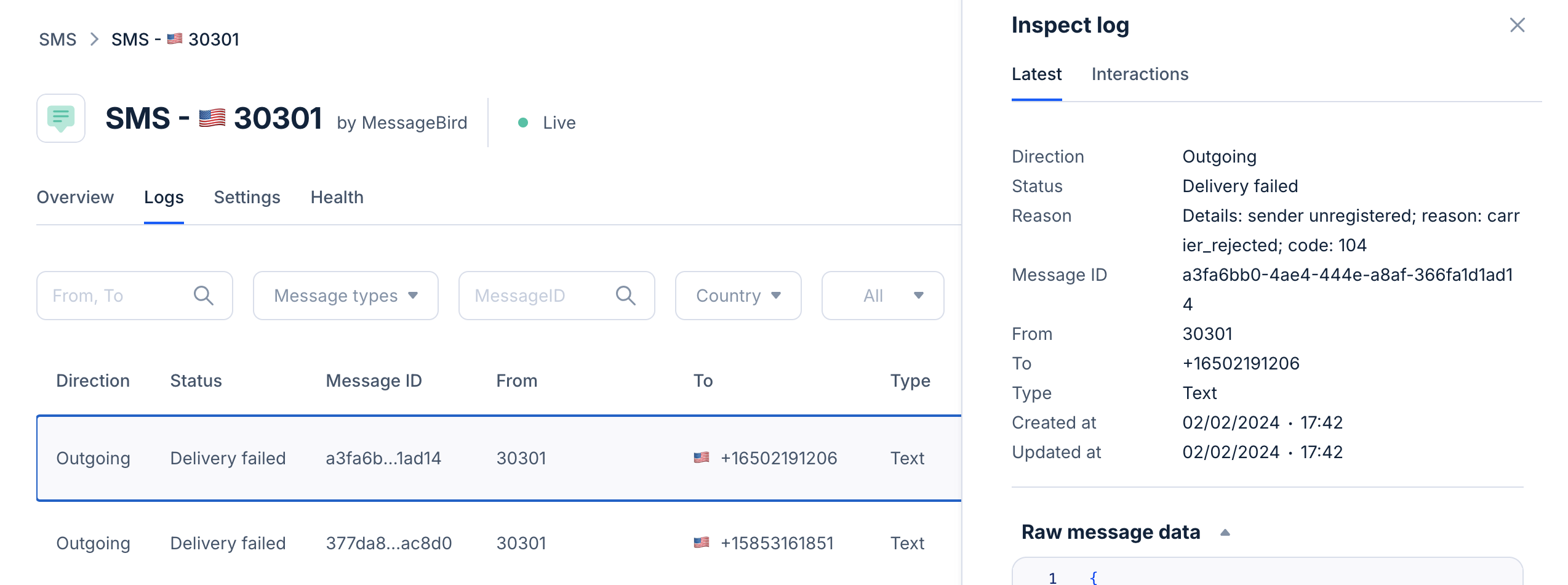The image size is (1568, 585).
Task: Open the Settings tab
Action: [x=247, y=197]
